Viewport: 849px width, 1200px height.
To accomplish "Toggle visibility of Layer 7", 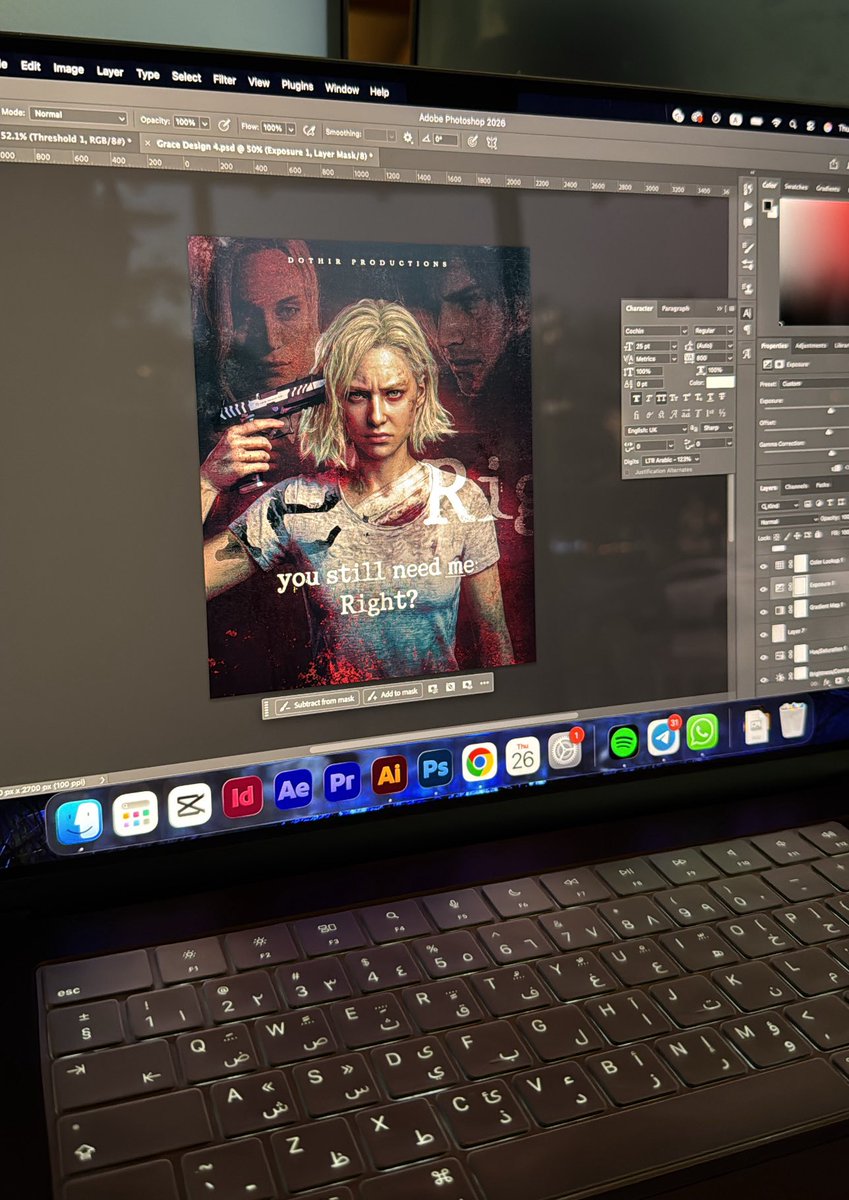I will [x=763, y=635].
